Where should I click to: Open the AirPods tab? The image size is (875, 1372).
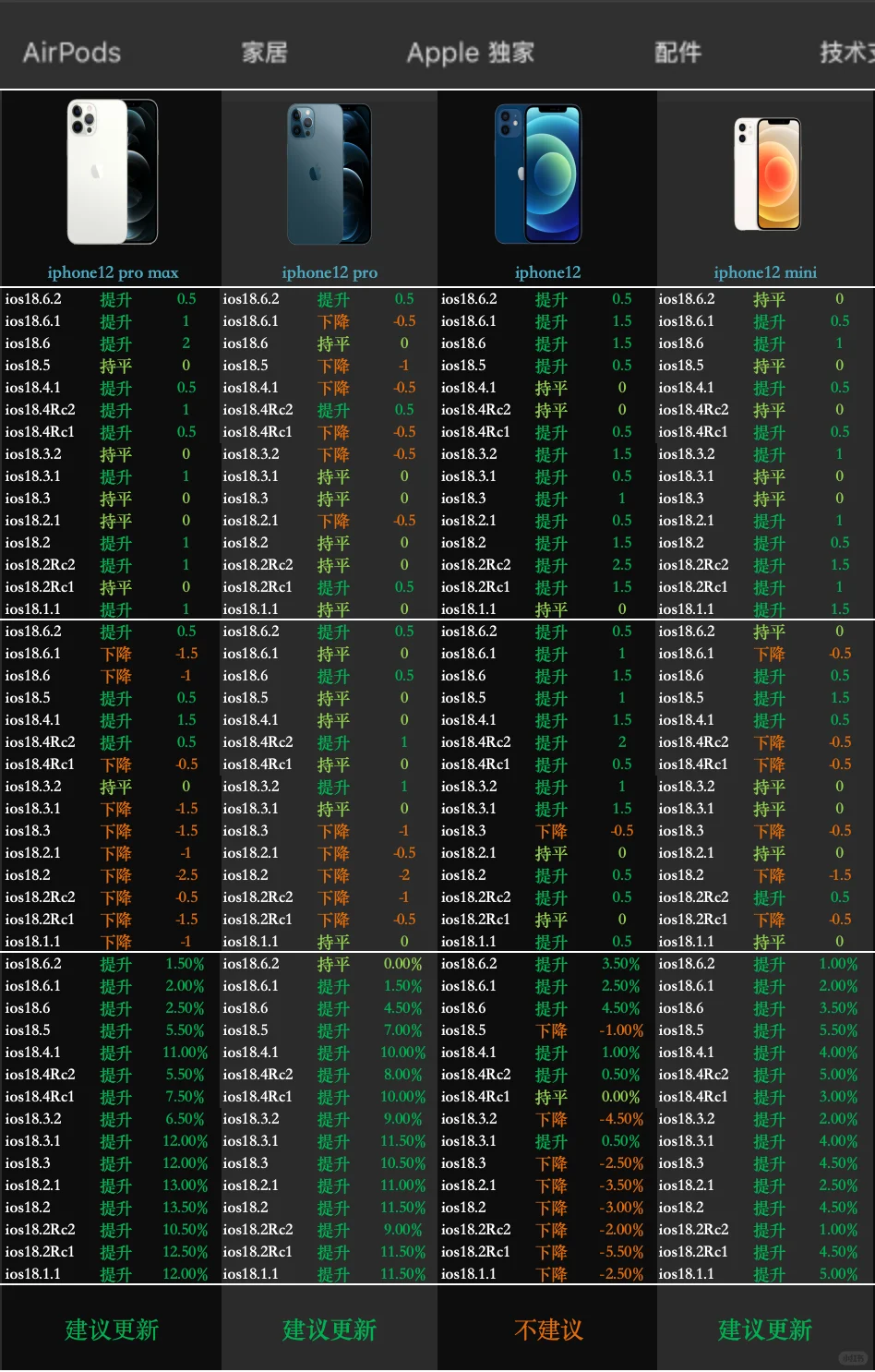coord(72,53)
